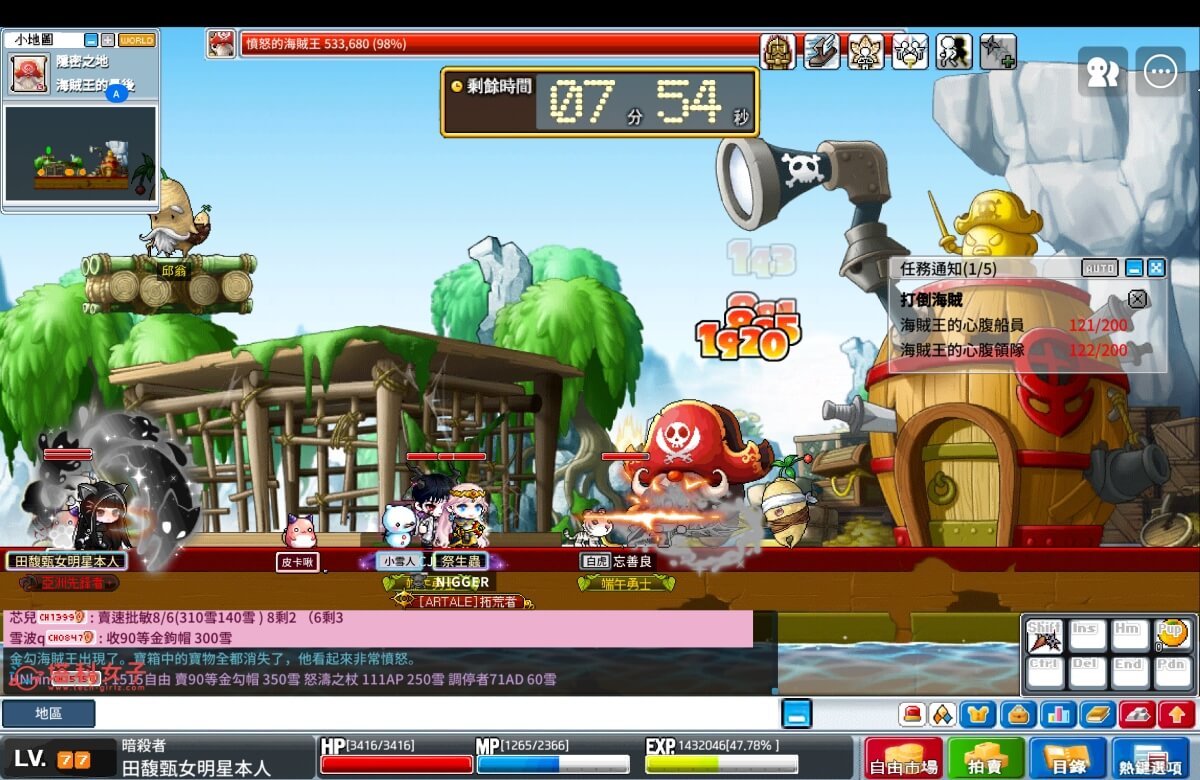Use the Shift throwing-star skill slot

click(x=1045, y=636)
